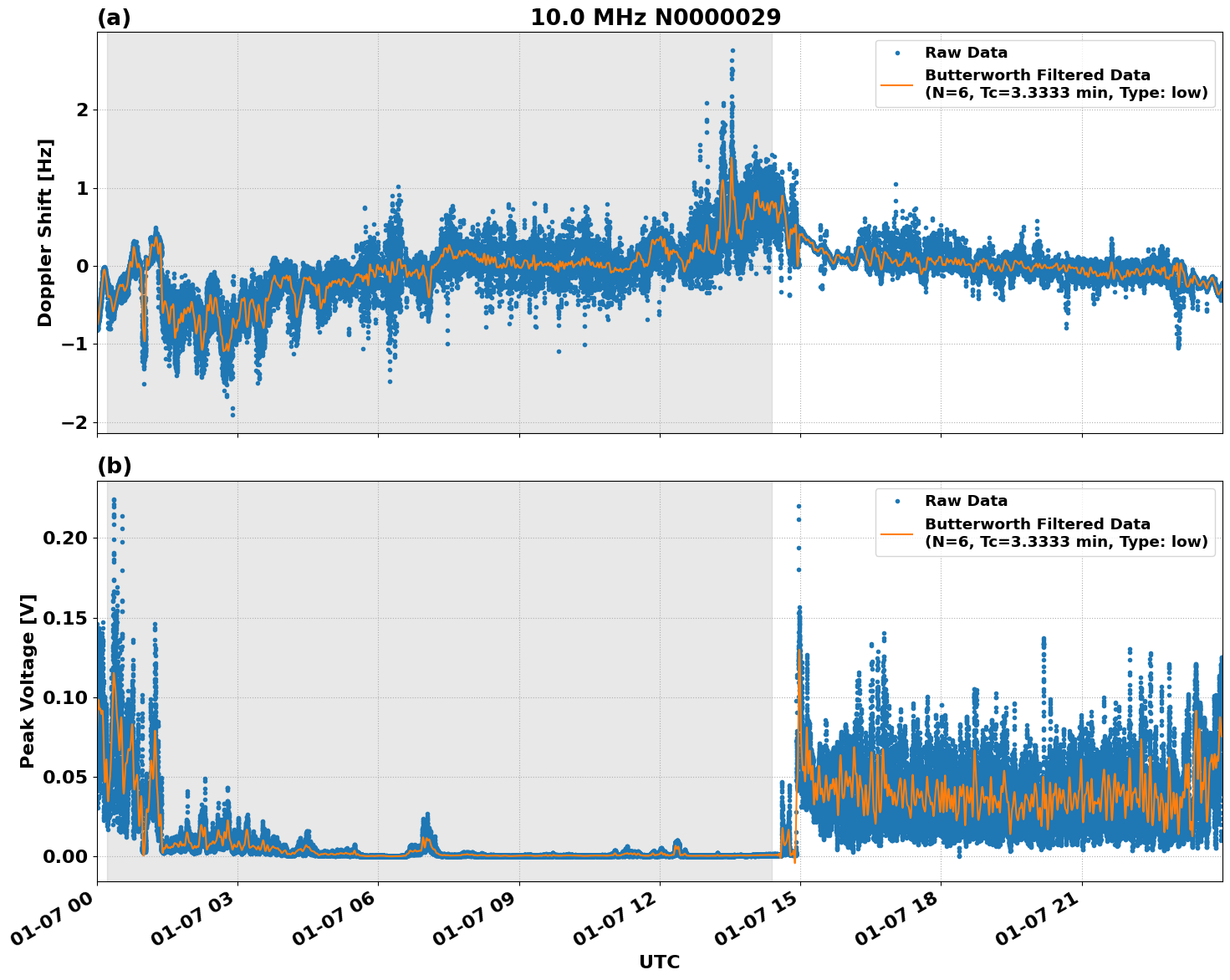The height and width of the screenshot is (980, 1230).
Task: Click the "Doppler Shift [Hz]" axis label
Action: tap(45, 232)
